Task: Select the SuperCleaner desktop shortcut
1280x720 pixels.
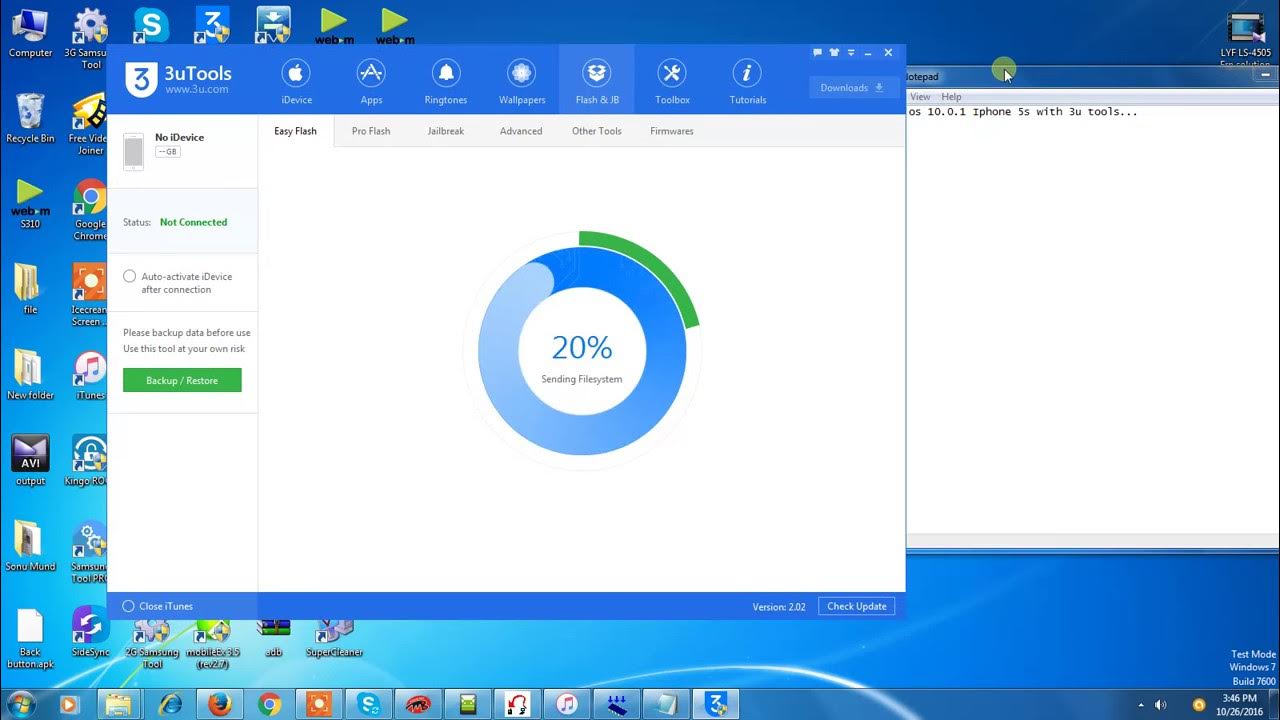Action: pos(334,636)
